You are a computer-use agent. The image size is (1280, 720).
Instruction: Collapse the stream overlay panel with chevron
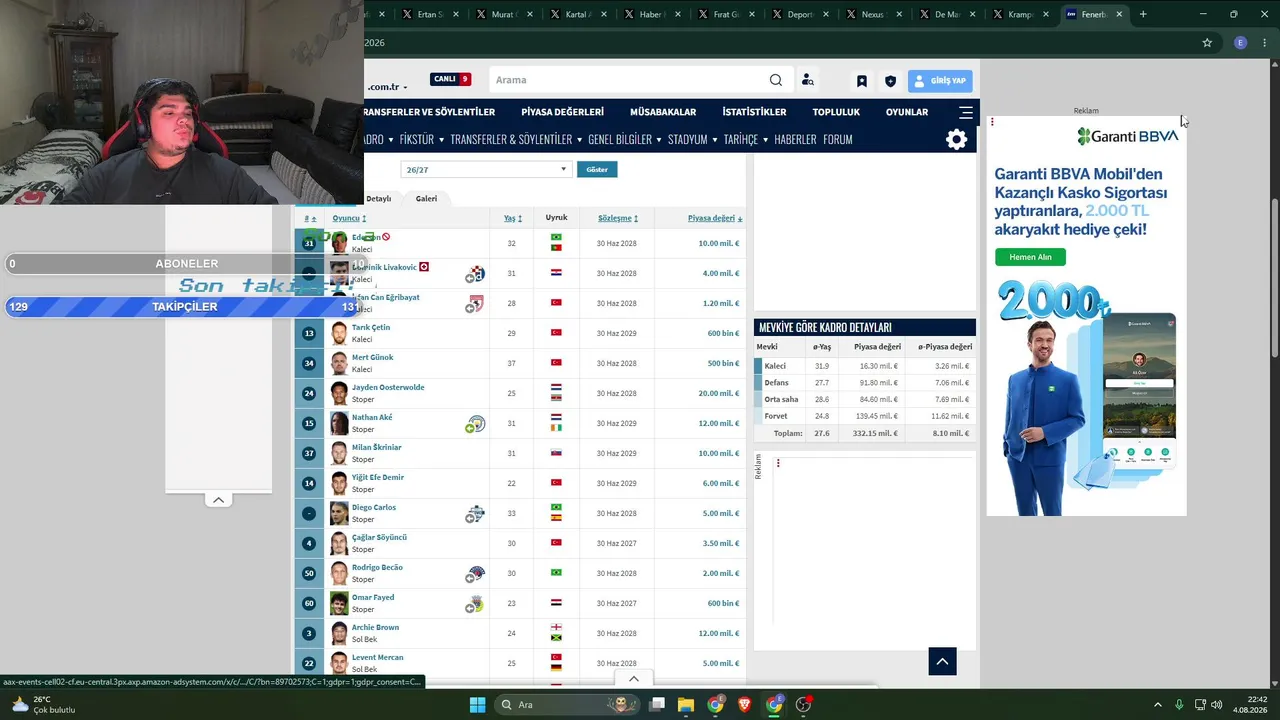tap(218, 500)
